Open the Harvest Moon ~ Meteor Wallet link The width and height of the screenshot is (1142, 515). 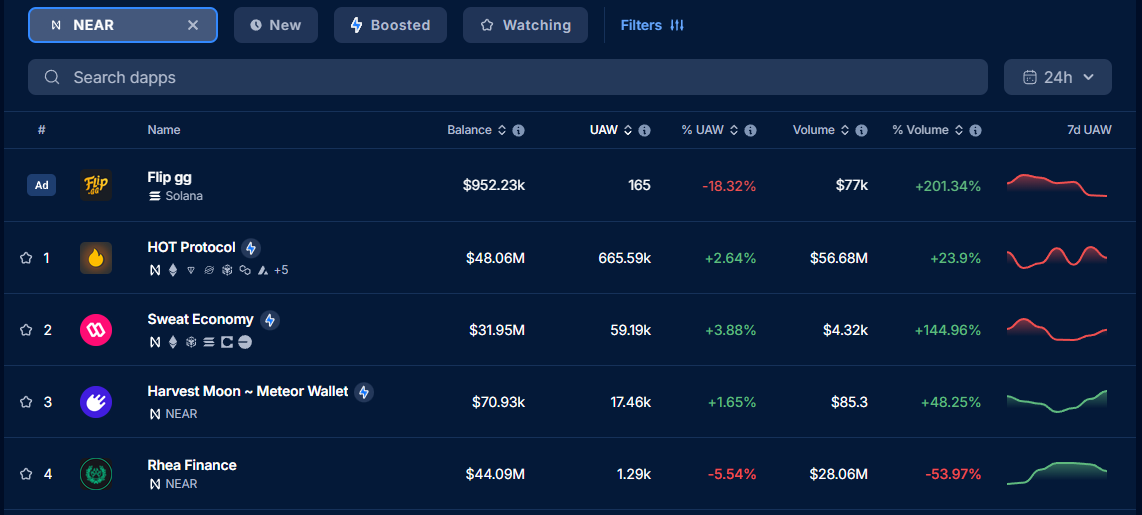click(247, 391)
